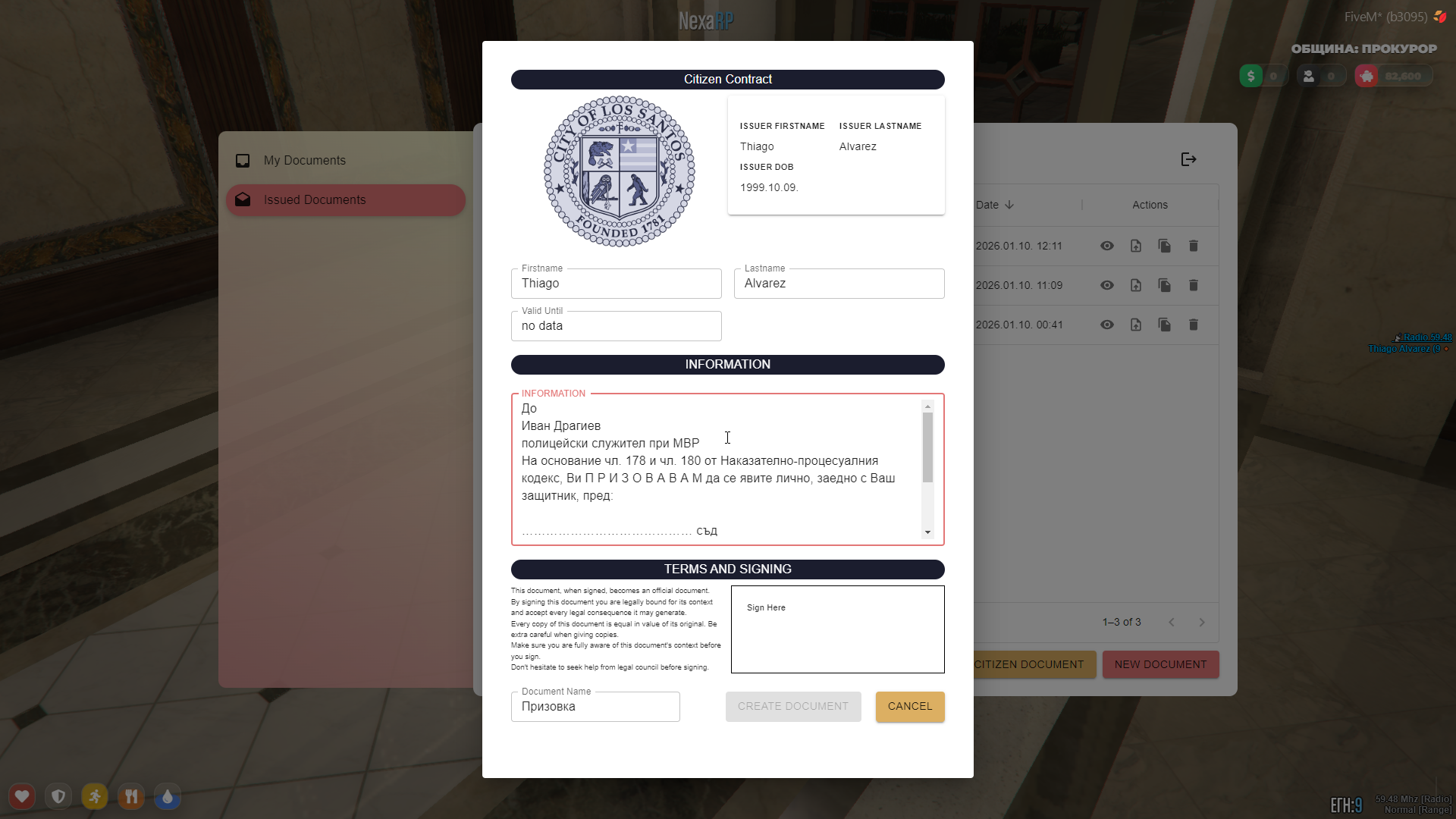Give the 00:41 document via page icon
Image resolution: width=1456 pixels, height=819 pixels.
1136,325
